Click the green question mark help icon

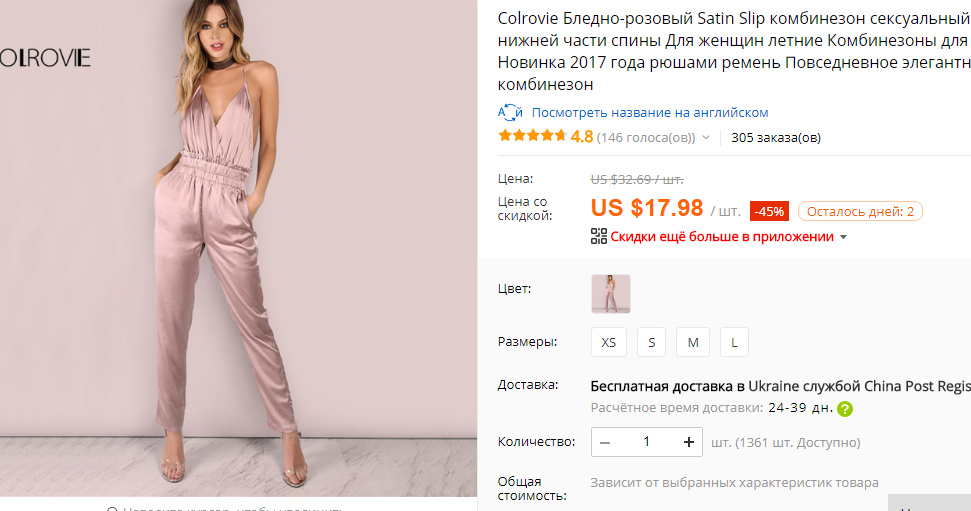pyautogui.click(x=845, y=409)
